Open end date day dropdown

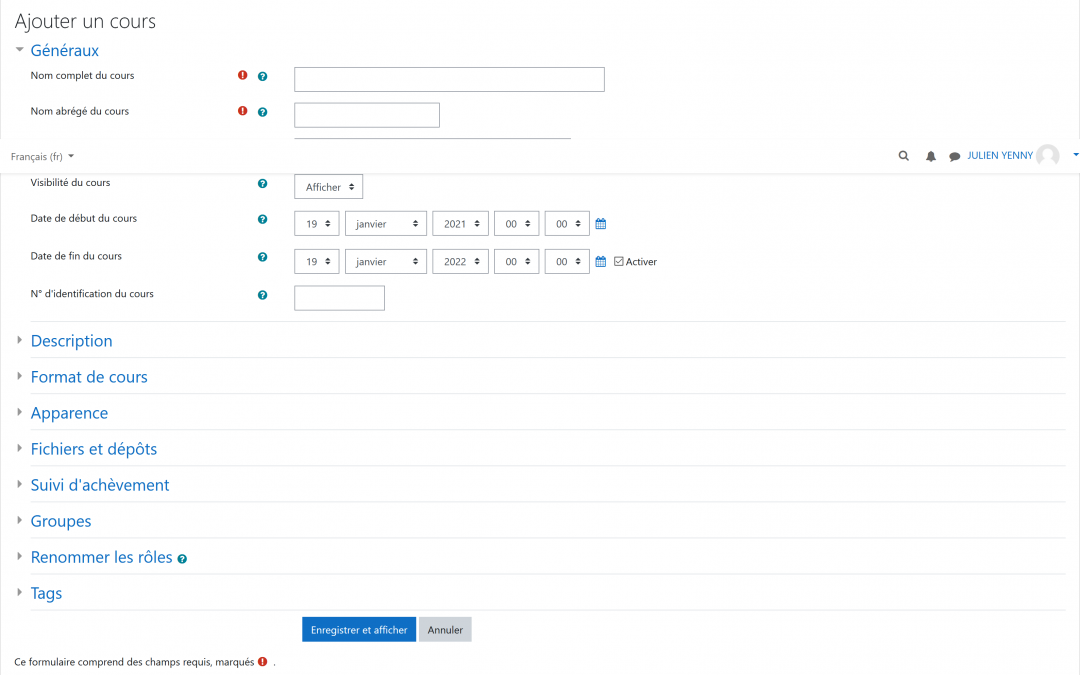point(317,262)
